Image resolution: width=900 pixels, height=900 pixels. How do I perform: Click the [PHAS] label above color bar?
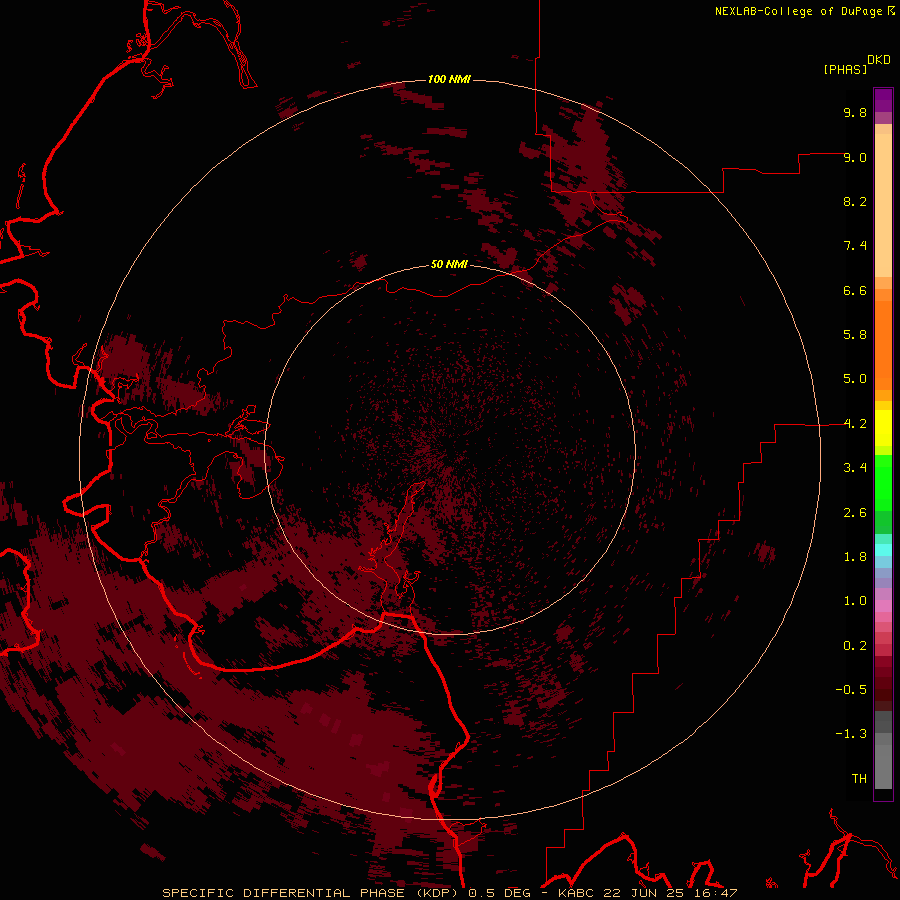tap(845, 70)
